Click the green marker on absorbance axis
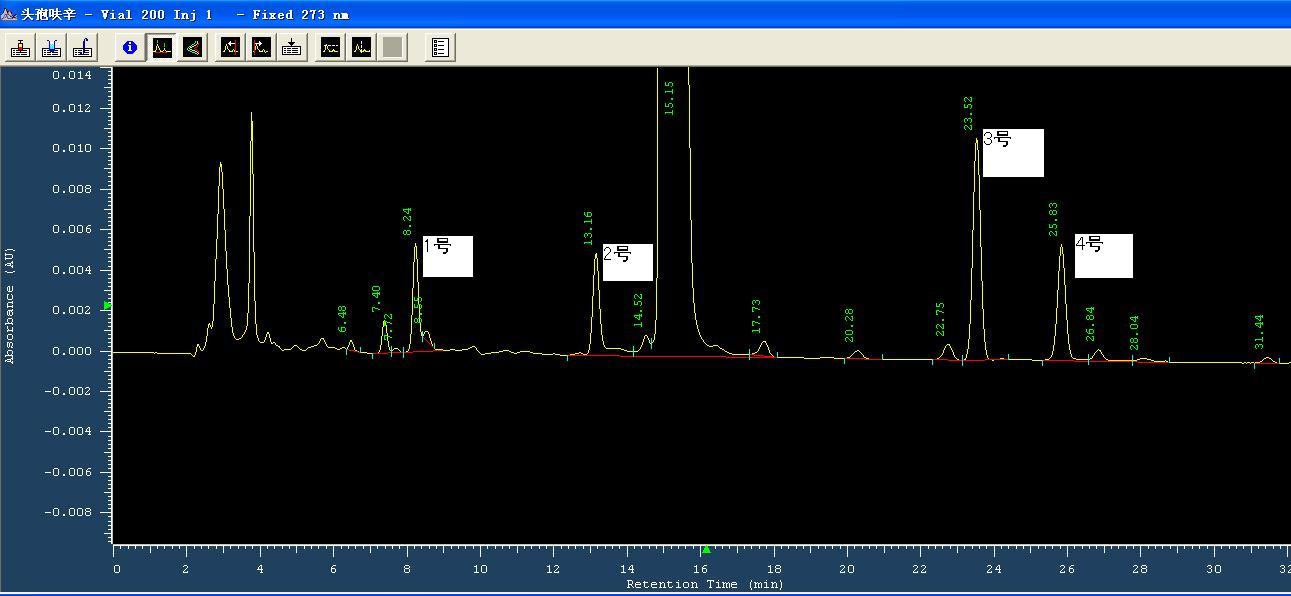 [x=107, y=305]
